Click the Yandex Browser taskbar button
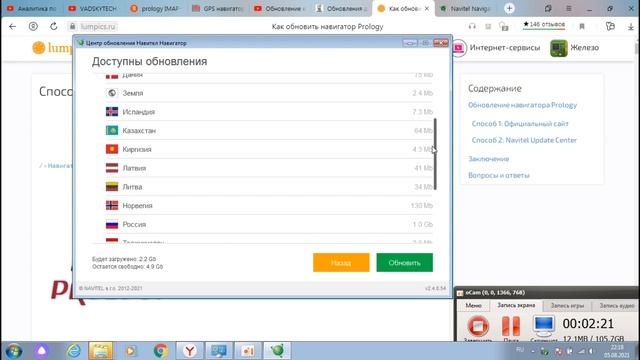Viewport: 640px width, 360px height. coord(190,351)
